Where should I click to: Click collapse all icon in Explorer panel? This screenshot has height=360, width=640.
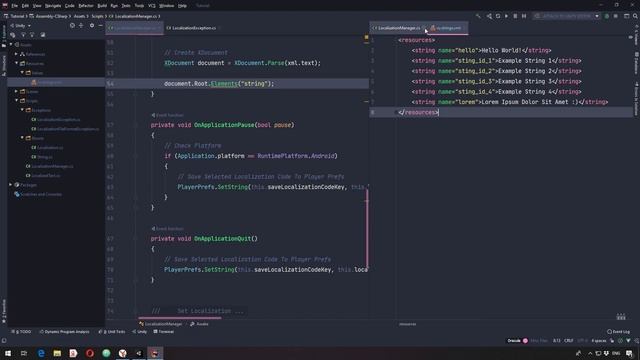click(81, 25)
